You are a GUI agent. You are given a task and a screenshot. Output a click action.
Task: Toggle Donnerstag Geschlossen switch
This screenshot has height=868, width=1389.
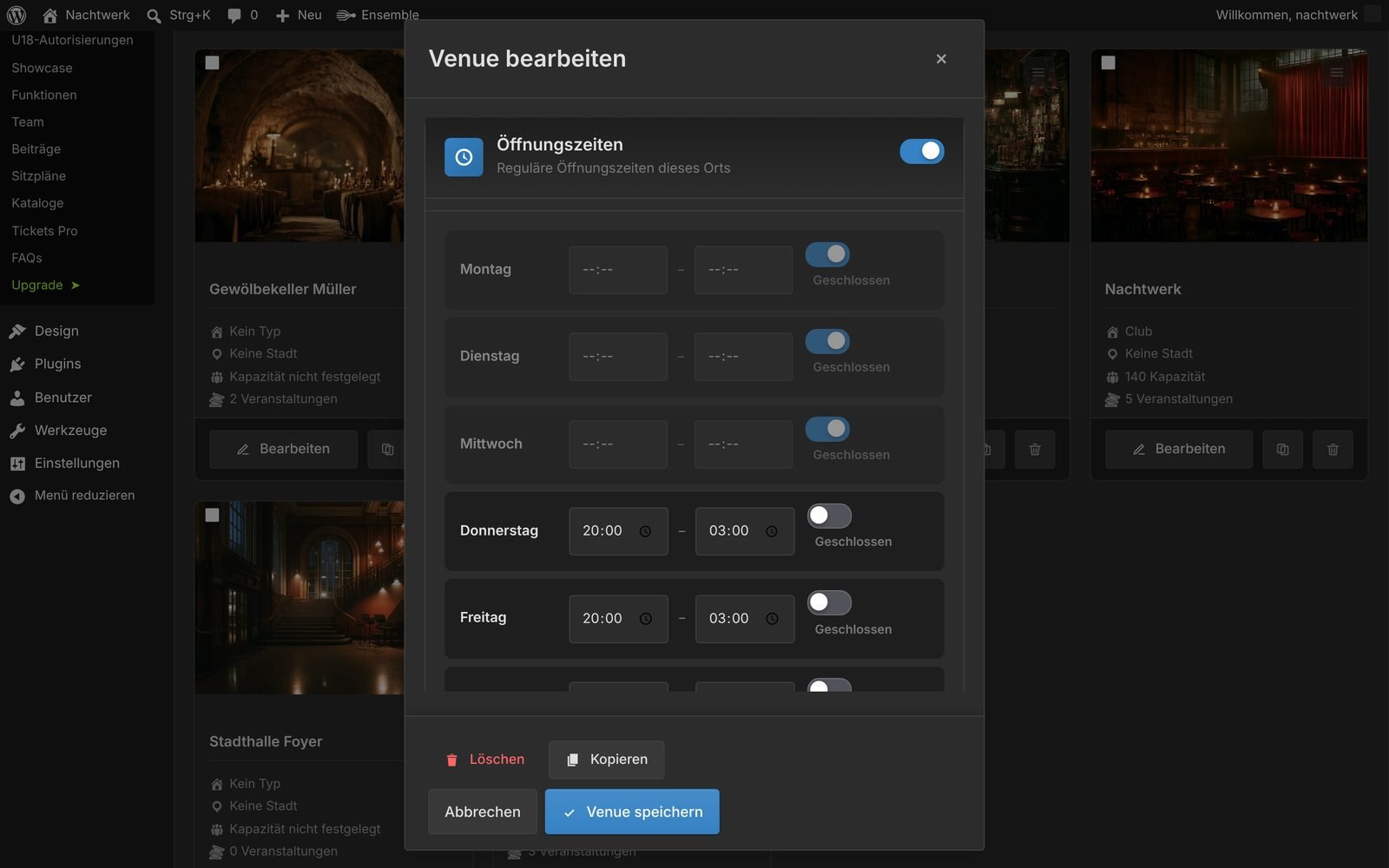[x=829, y=516]
